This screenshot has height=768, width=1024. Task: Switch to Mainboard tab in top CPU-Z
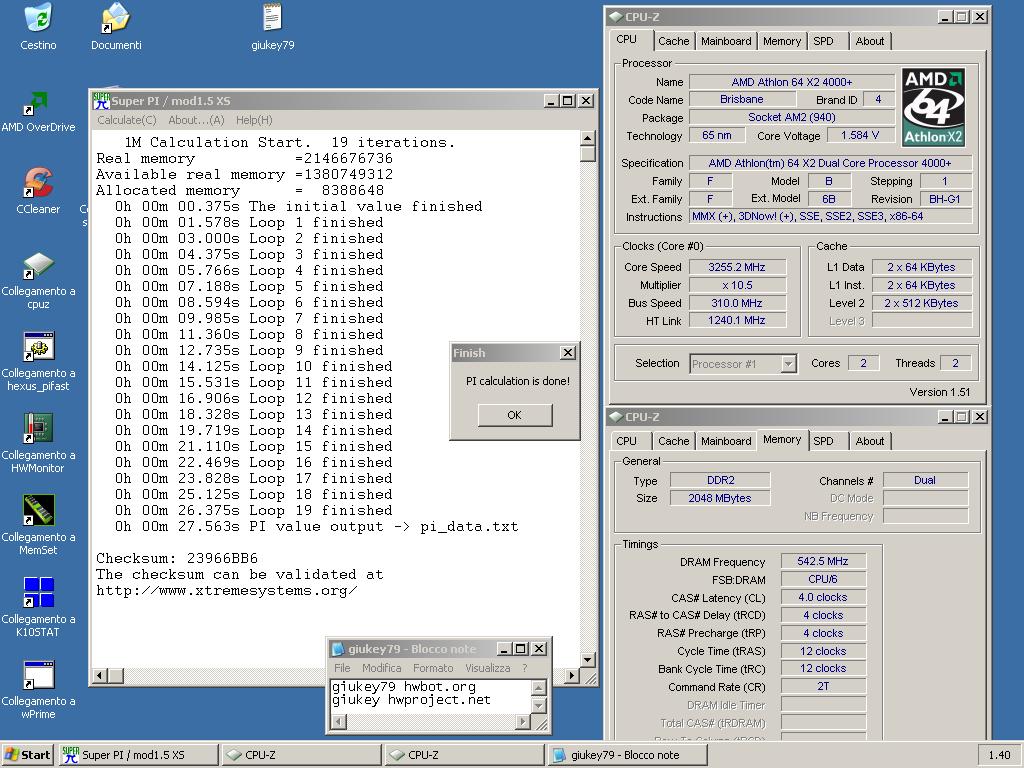point(726,41)
